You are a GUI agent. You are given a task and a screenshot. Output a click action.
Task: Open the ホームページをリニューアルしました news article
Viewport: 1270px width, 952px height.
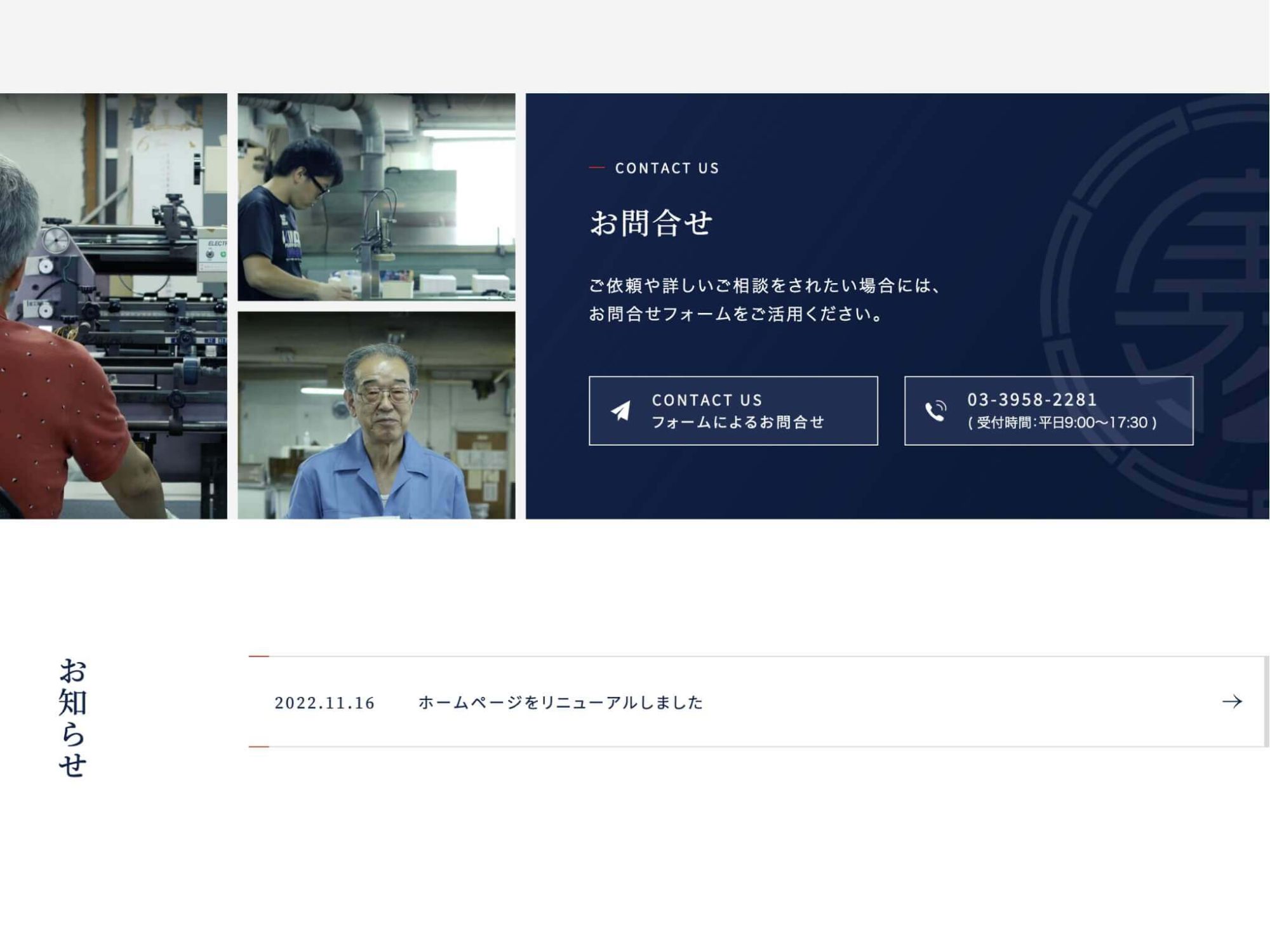(560, 703)
